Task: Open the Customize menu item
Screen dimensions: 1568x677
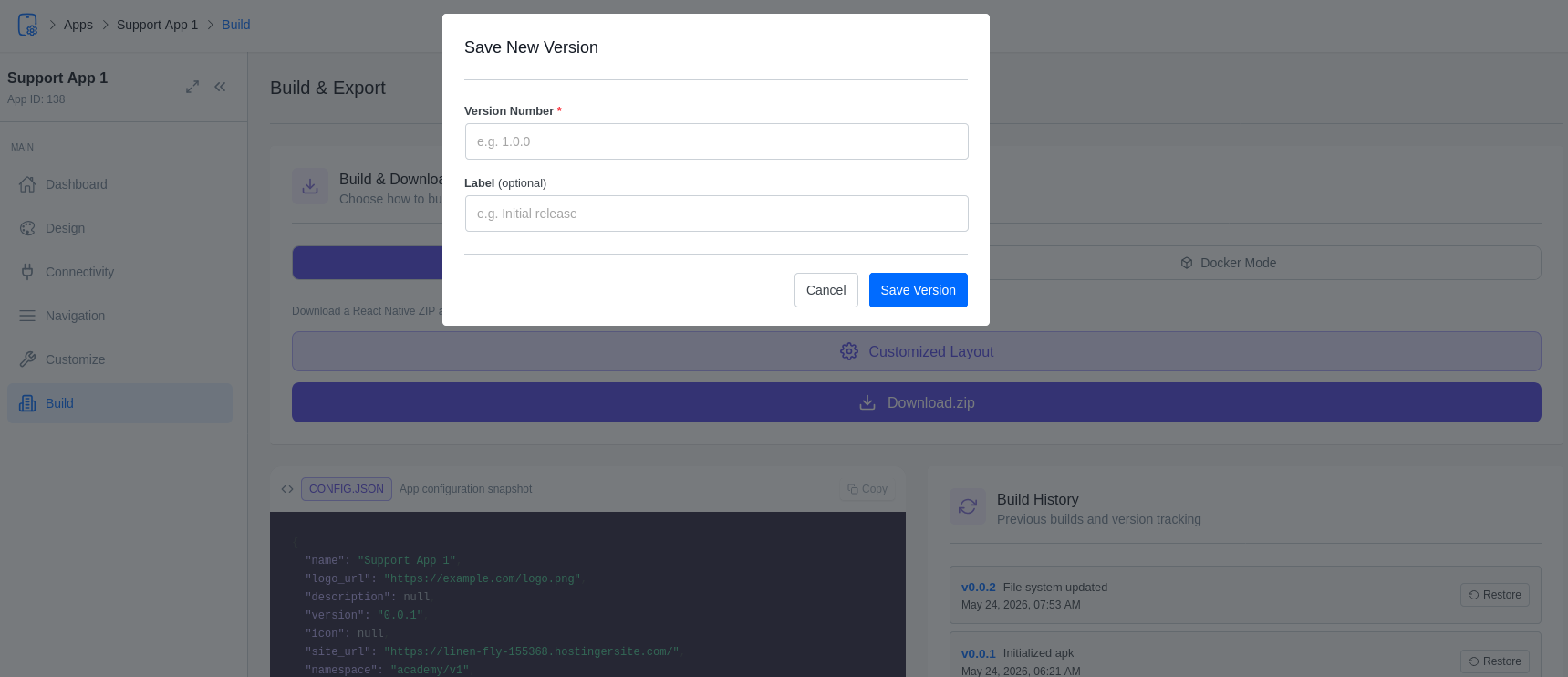Action: [119, 359]
